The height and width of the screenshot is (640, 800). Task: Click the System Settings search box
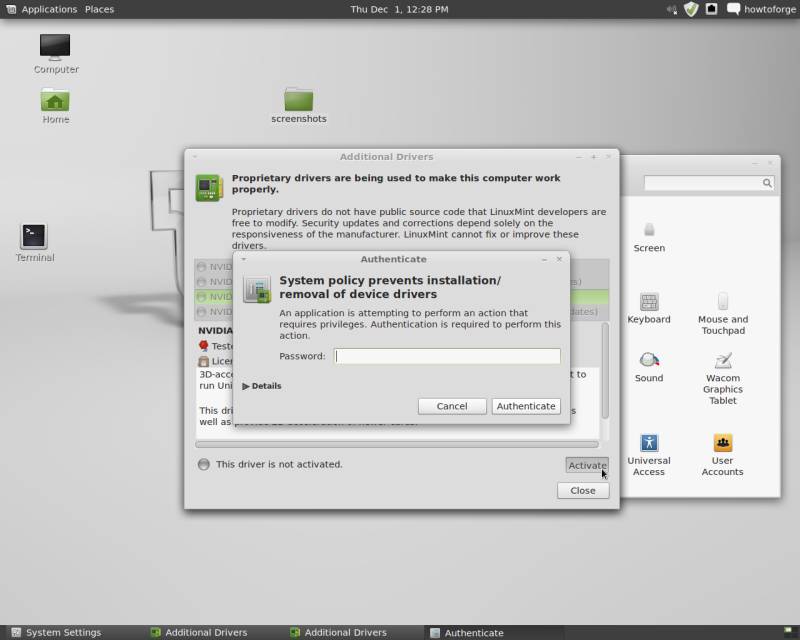click(x=709, y=183)
